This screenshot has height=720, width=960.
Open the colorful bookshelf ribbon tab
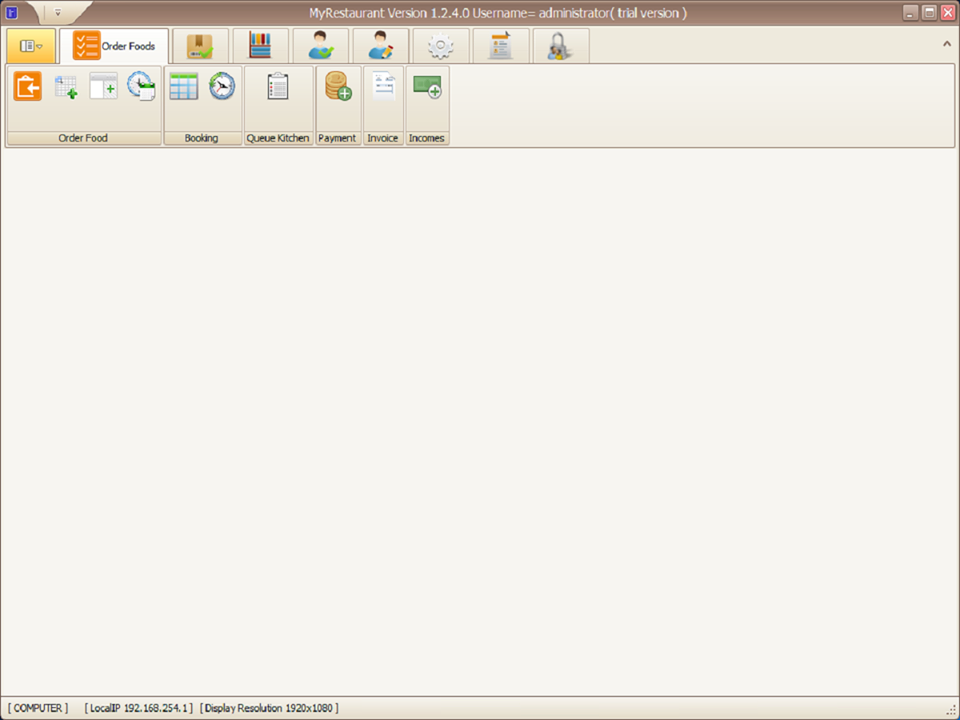click(260, 46)
